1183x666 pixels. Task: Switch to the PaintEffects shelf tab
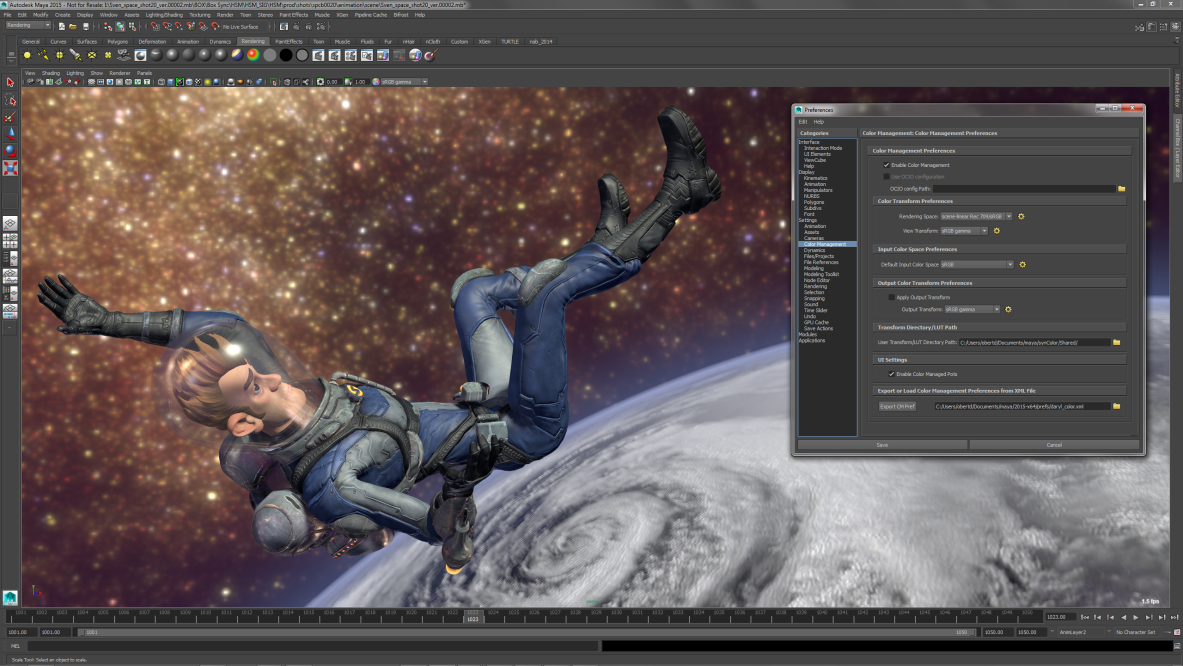click(x=288, y=41)
